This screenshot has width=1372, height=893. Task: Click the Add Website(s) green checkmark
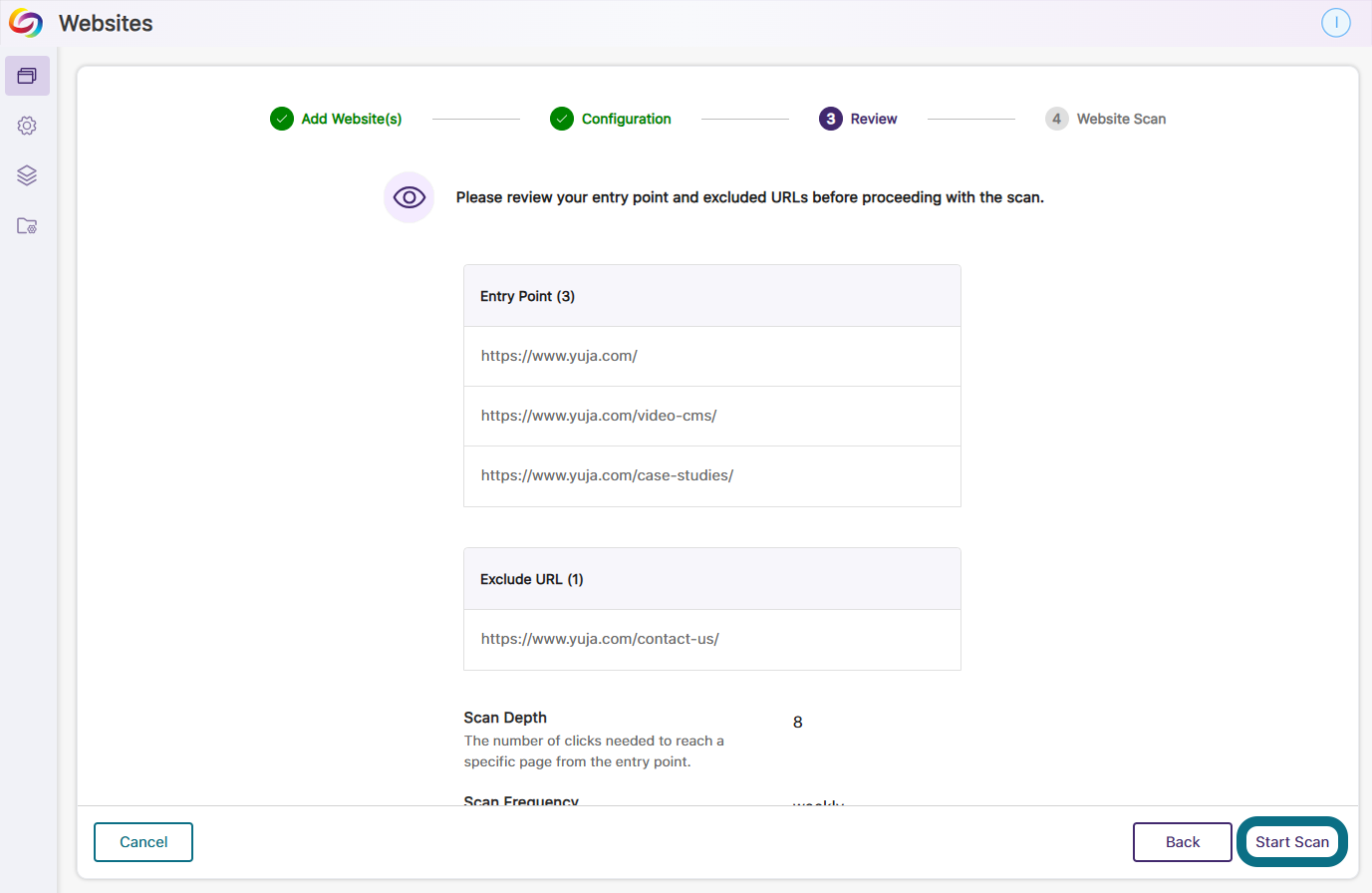tap(282, 119)
